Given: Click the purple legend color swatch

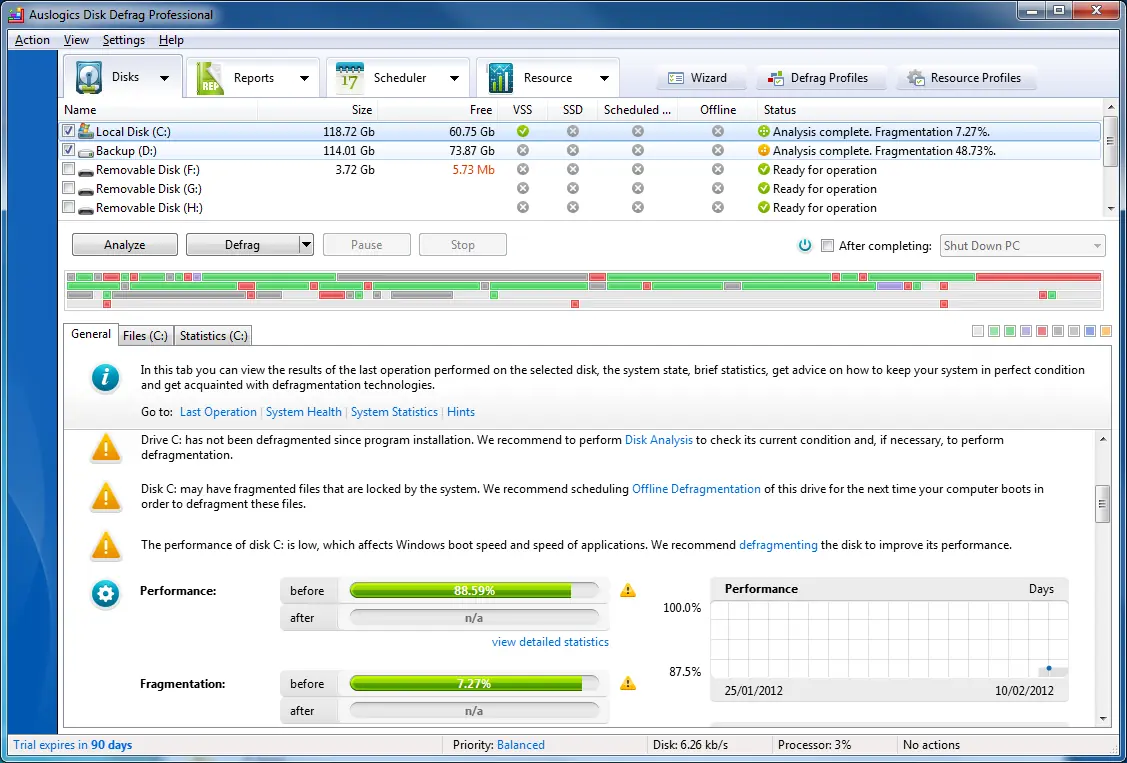Looking at the screenshot, I should coord(1026,331).
